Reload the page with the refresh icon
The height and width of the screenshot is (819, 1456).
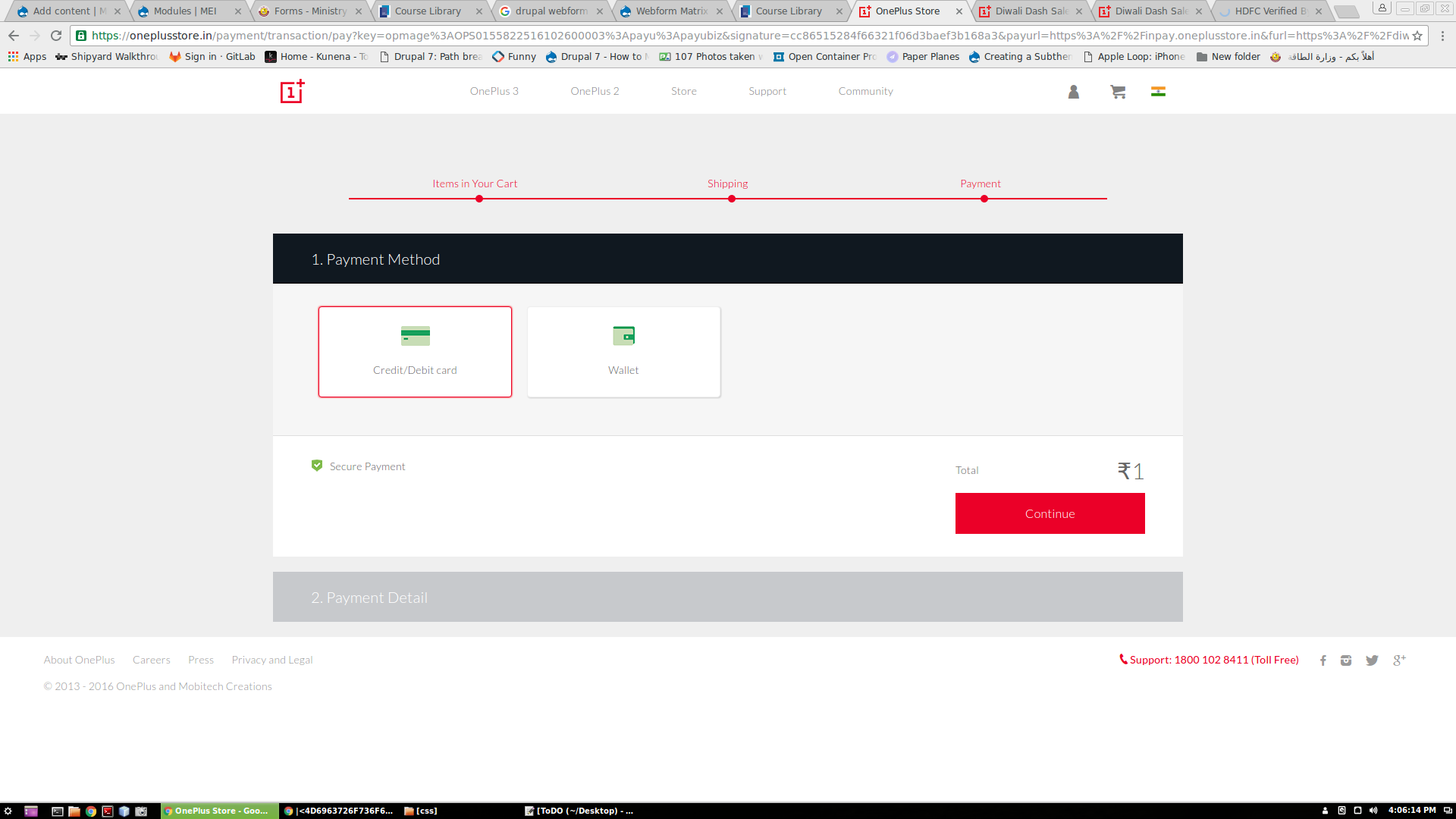pyautogui.click(x=56, y=36)
